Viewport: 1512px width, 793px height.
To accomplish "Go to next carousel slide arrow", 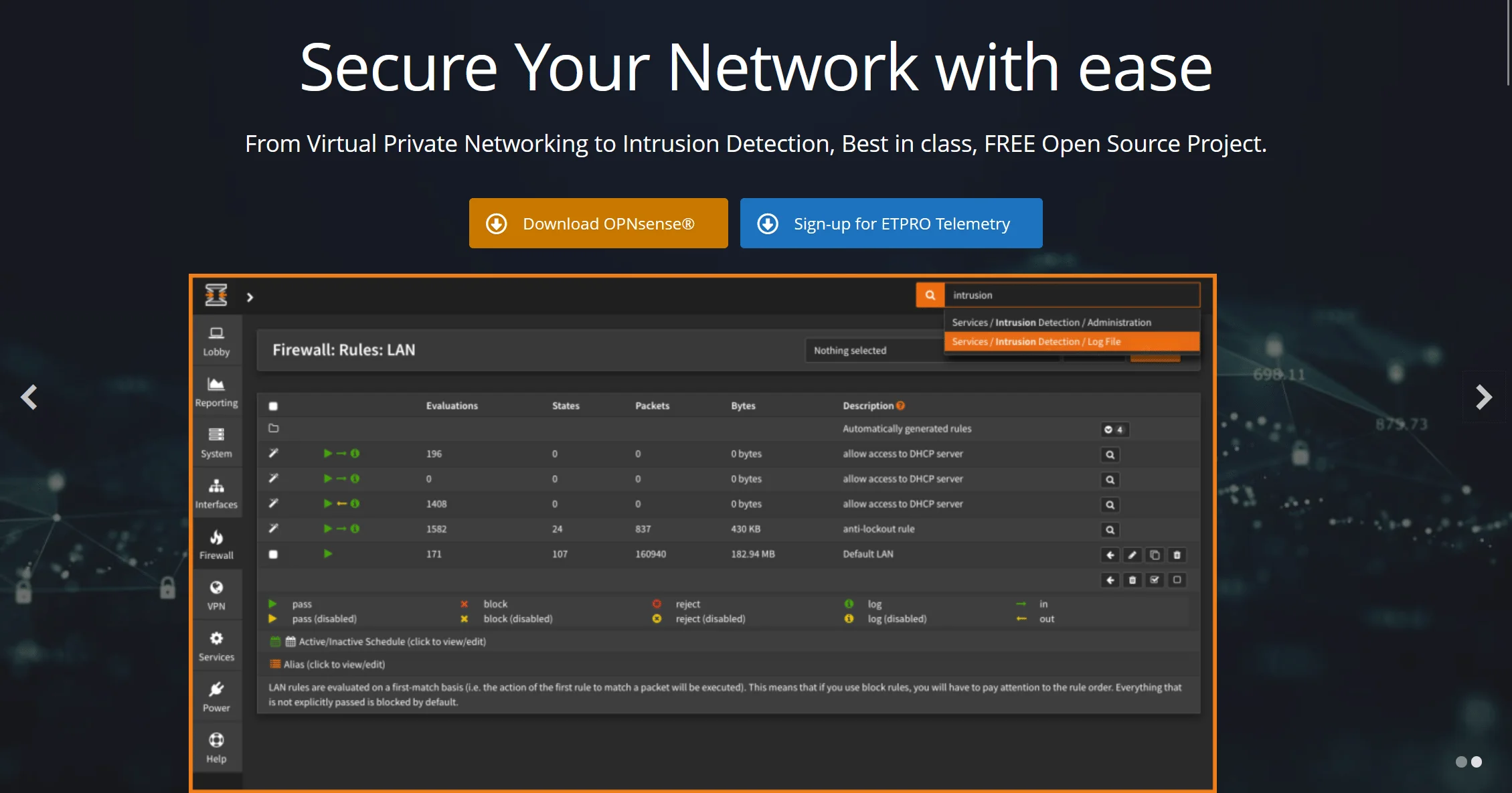I will pyautogui.click(x=1484, y=397).
